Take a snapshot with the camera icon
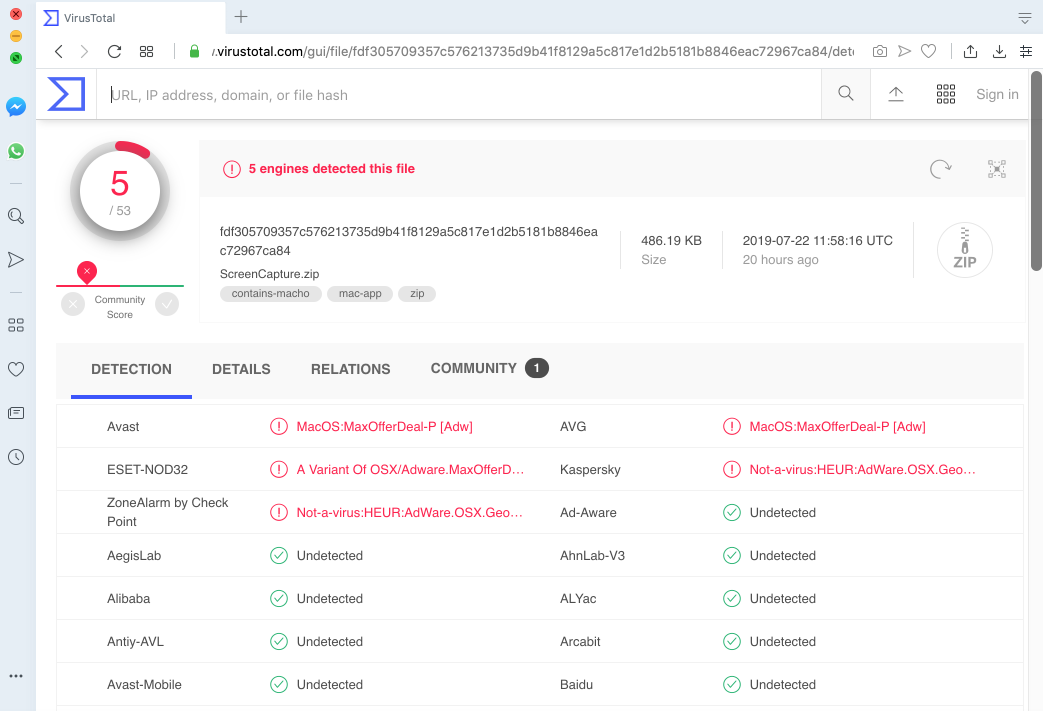1043x711 pixels. click(x=879, y=51)
